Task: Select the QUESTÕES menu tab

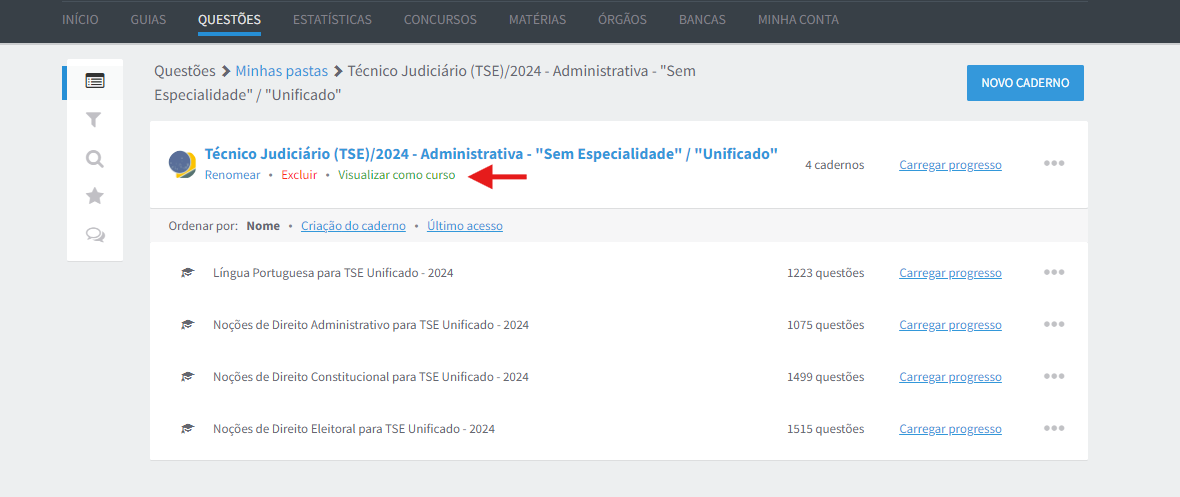Action: coord(230,20)
